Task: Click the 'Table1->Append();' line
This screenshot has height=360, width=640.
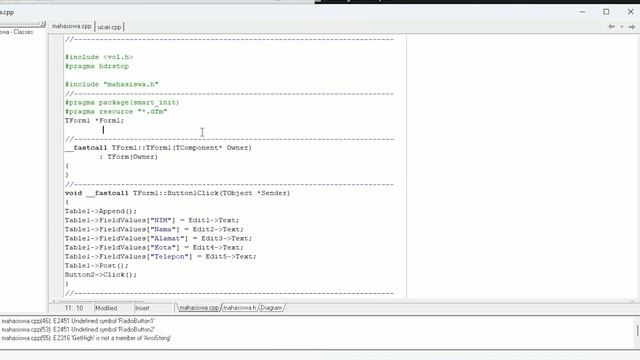Action: click(x=101, y=211)
